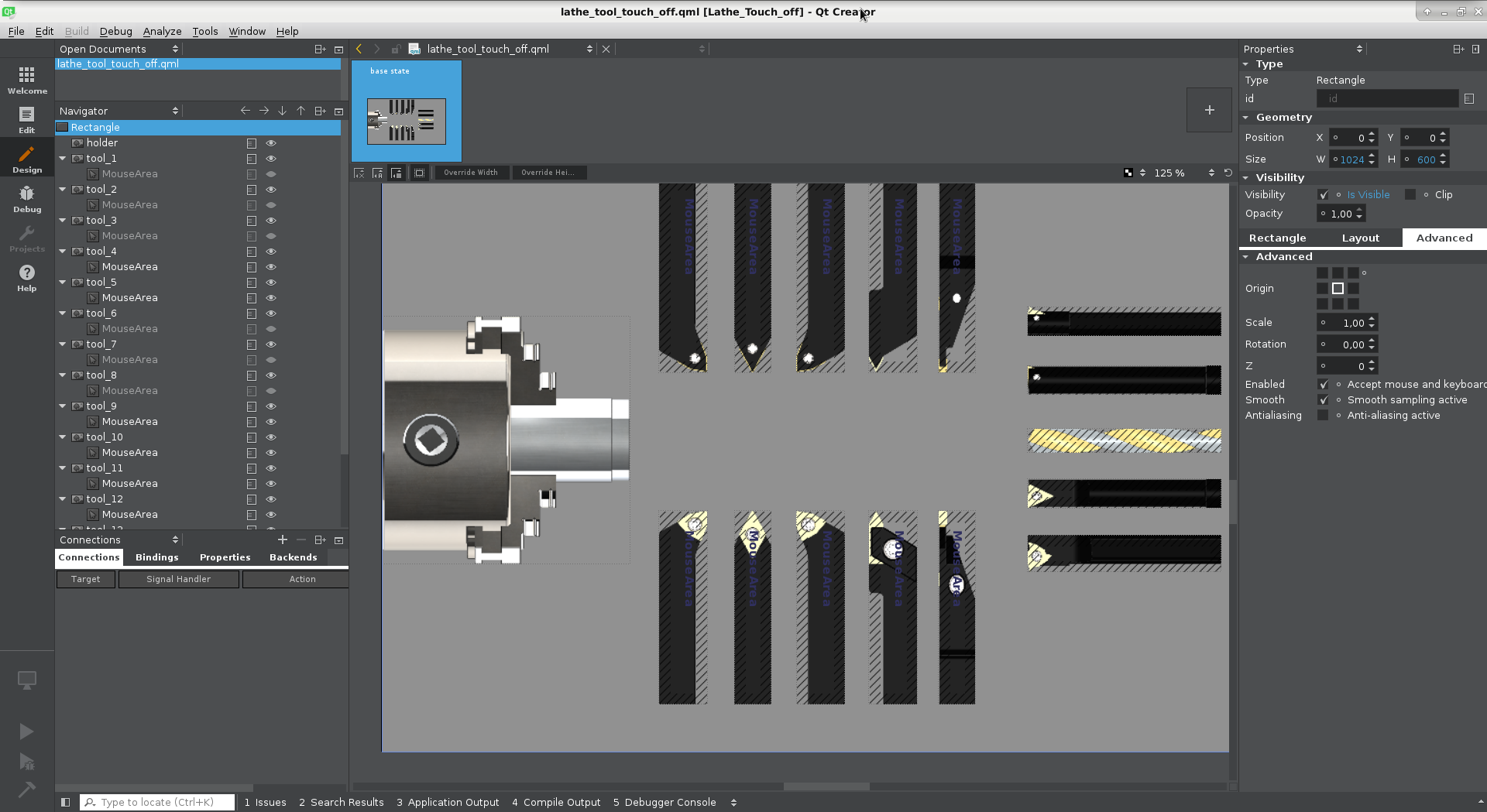Open the File menu

pos(16,31)
